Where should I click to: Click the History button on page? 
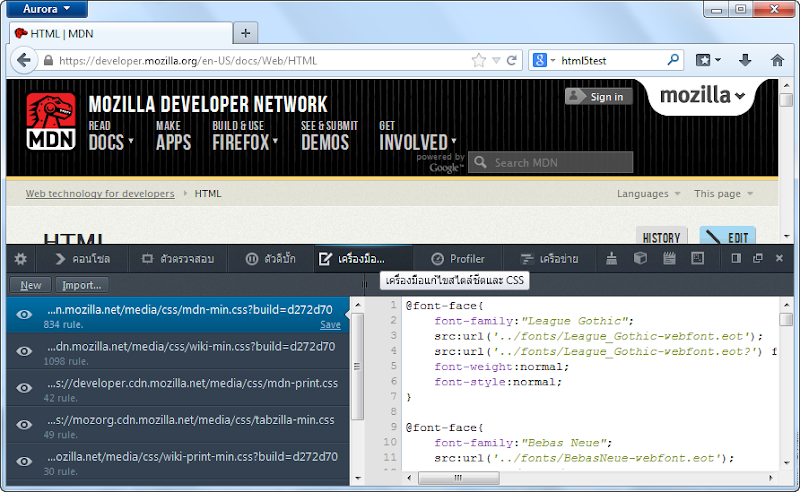[x=662, y=237]
